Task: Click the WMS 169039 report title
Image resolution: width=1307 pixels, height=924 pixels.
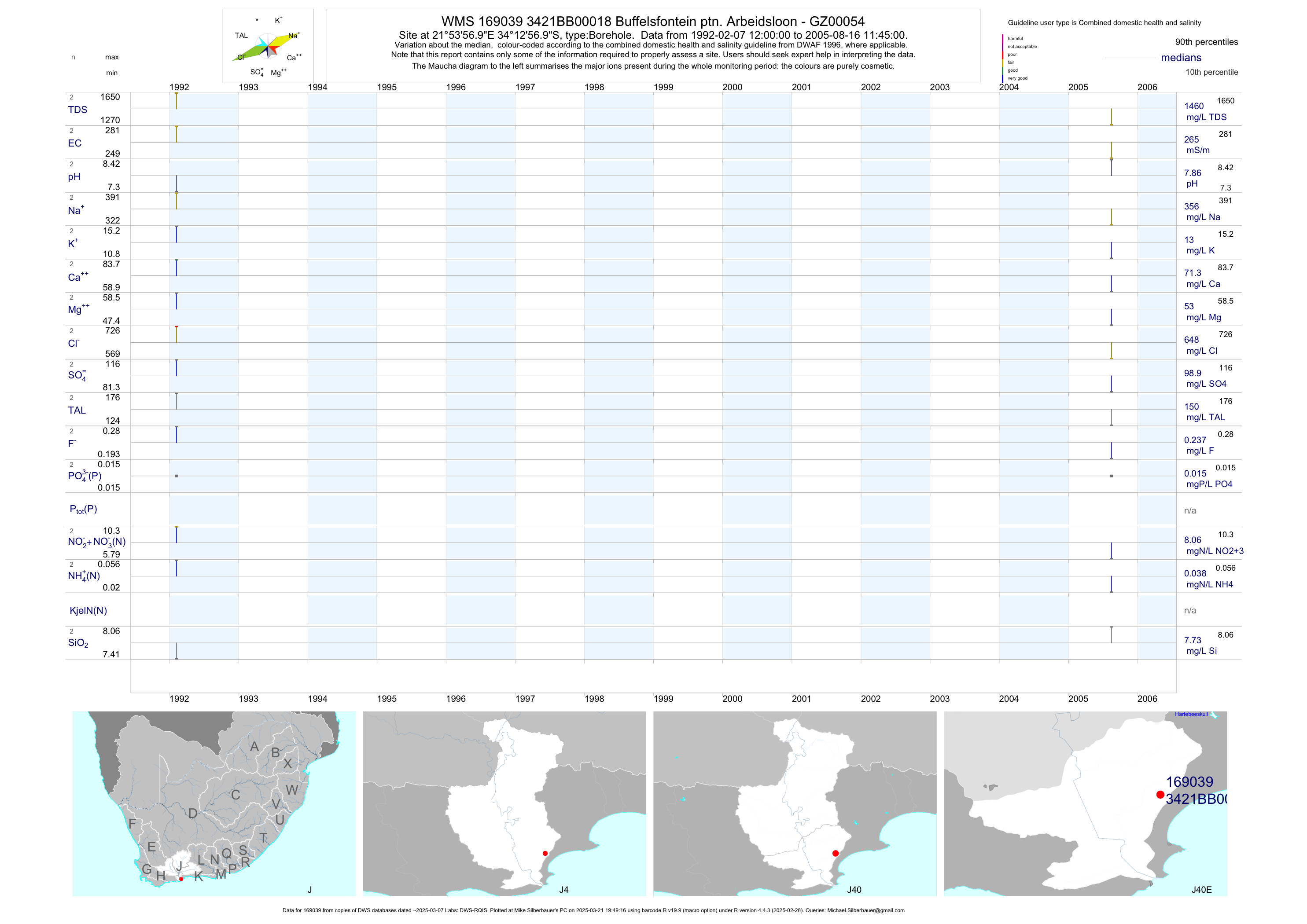Action: point(653,22)
